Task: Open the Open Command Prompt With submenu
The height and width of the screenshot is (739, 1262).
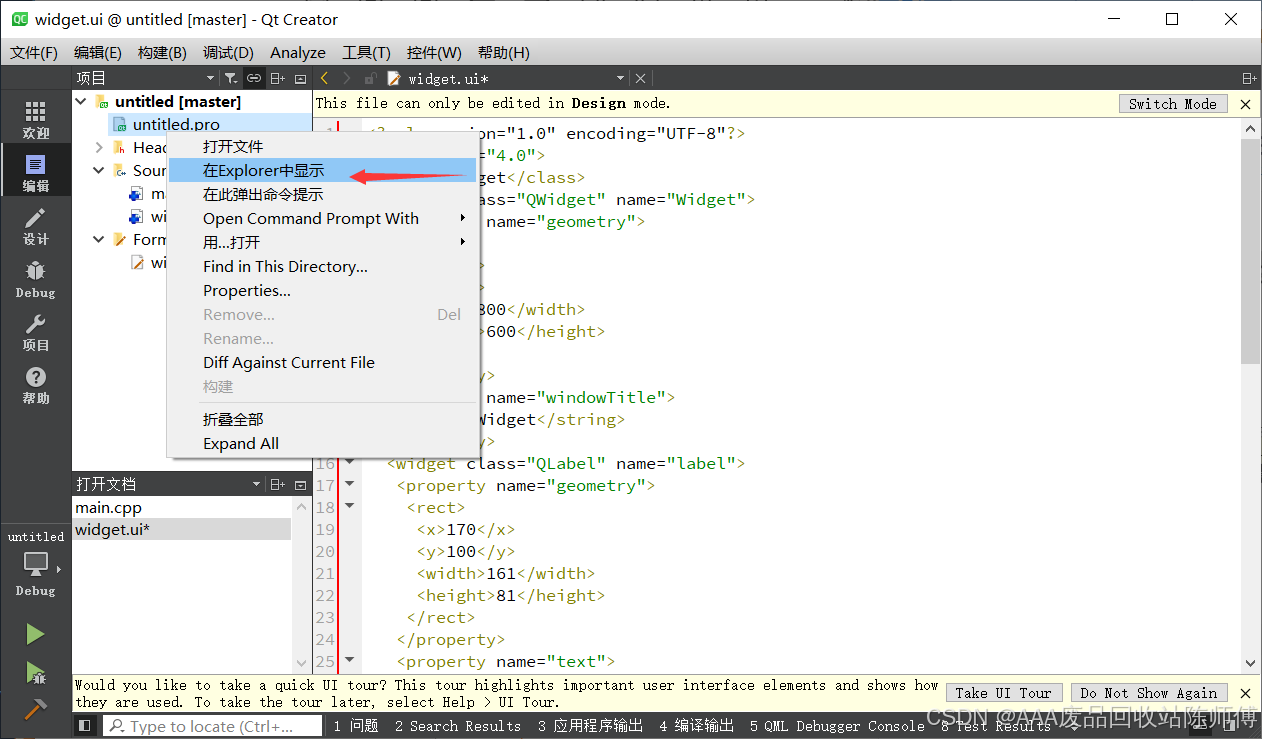Action: click(323, 218)
